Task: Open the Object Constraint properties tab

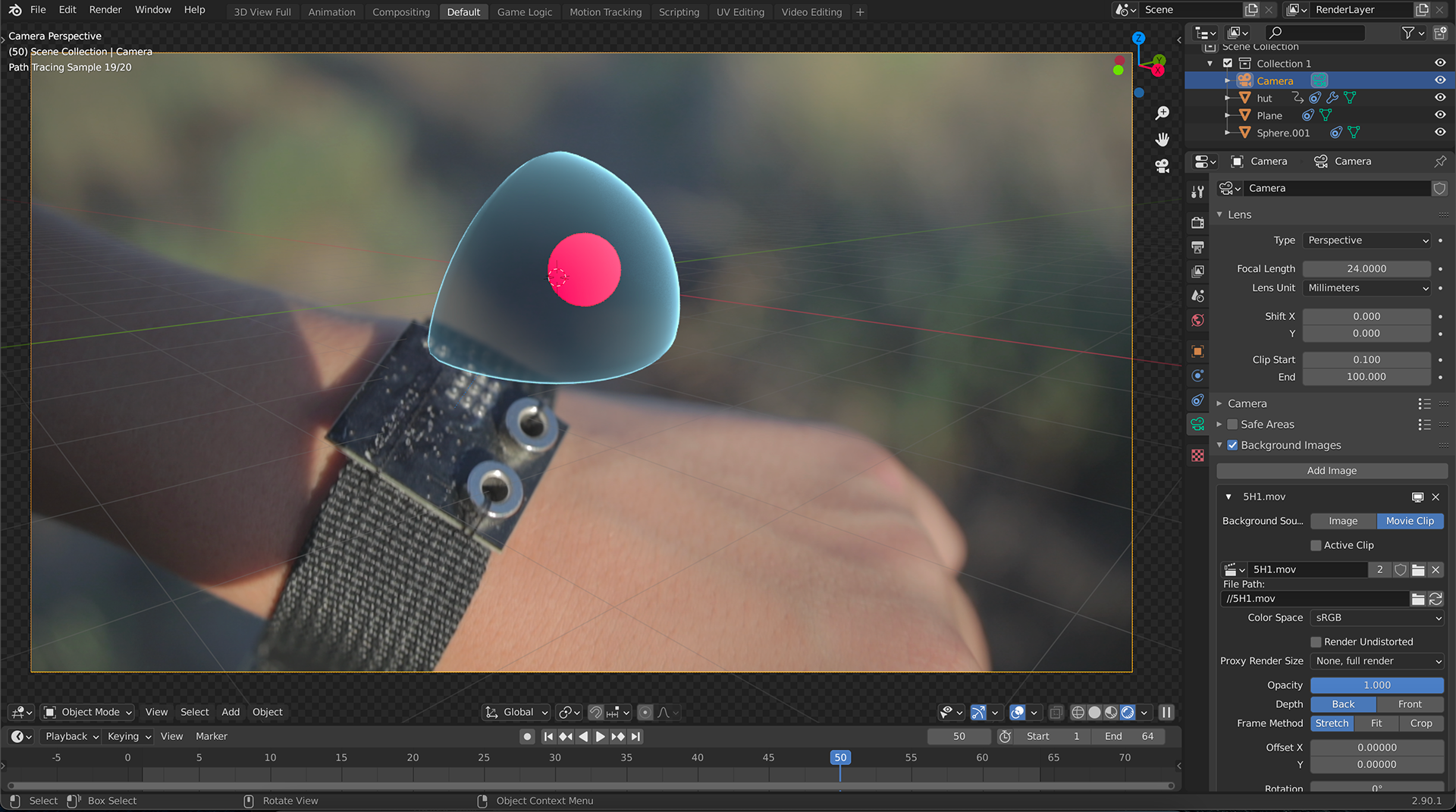Action: [1197, 400]
